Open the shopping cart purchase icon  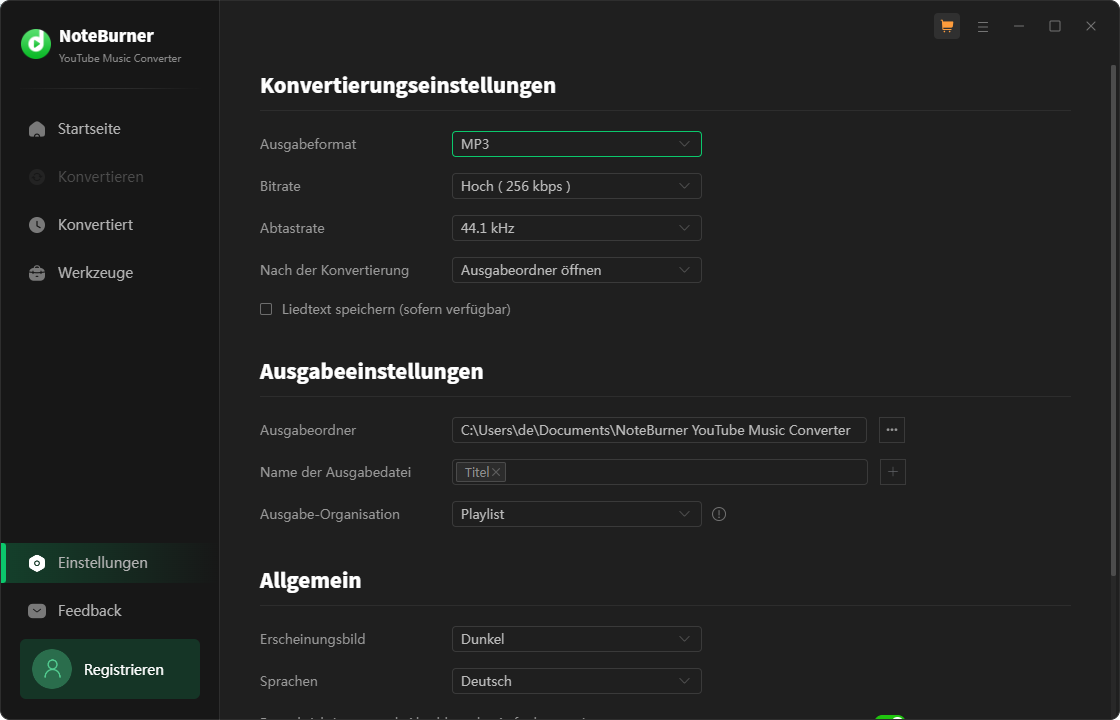tap(946, 26)
